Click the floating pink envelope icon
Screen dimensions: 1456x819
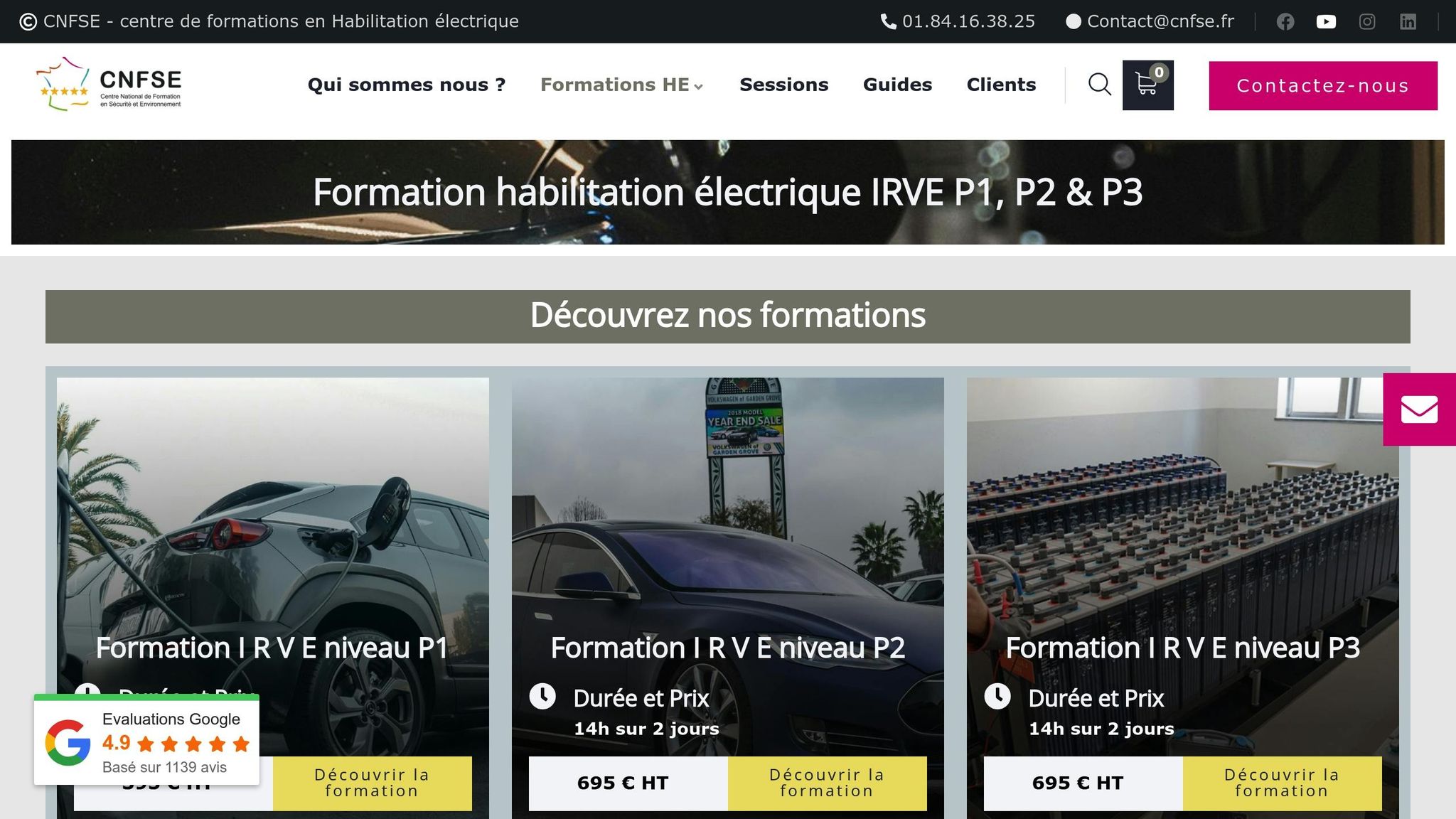pos(1419,409)
